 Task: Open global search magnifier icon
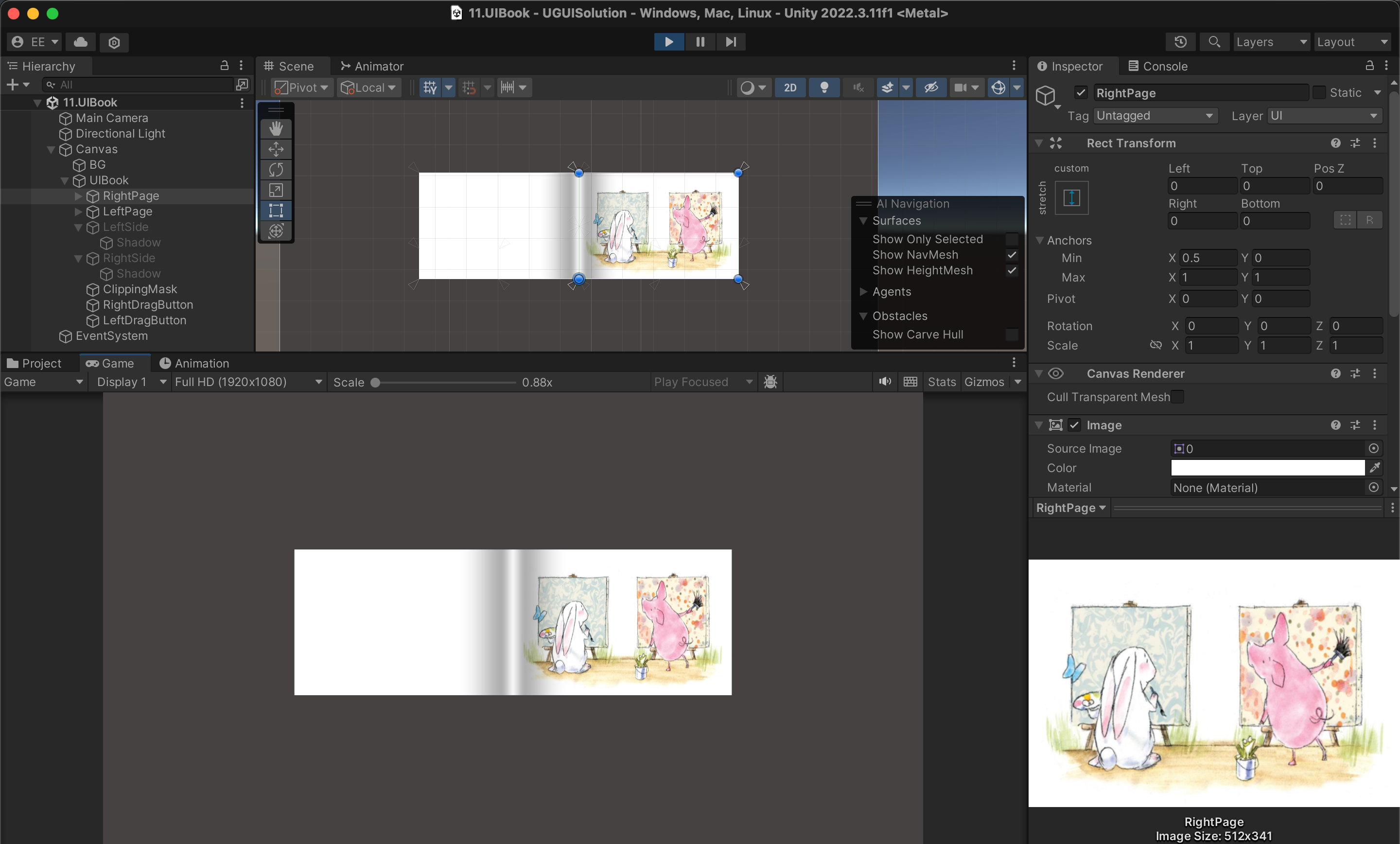(1214, 41)
